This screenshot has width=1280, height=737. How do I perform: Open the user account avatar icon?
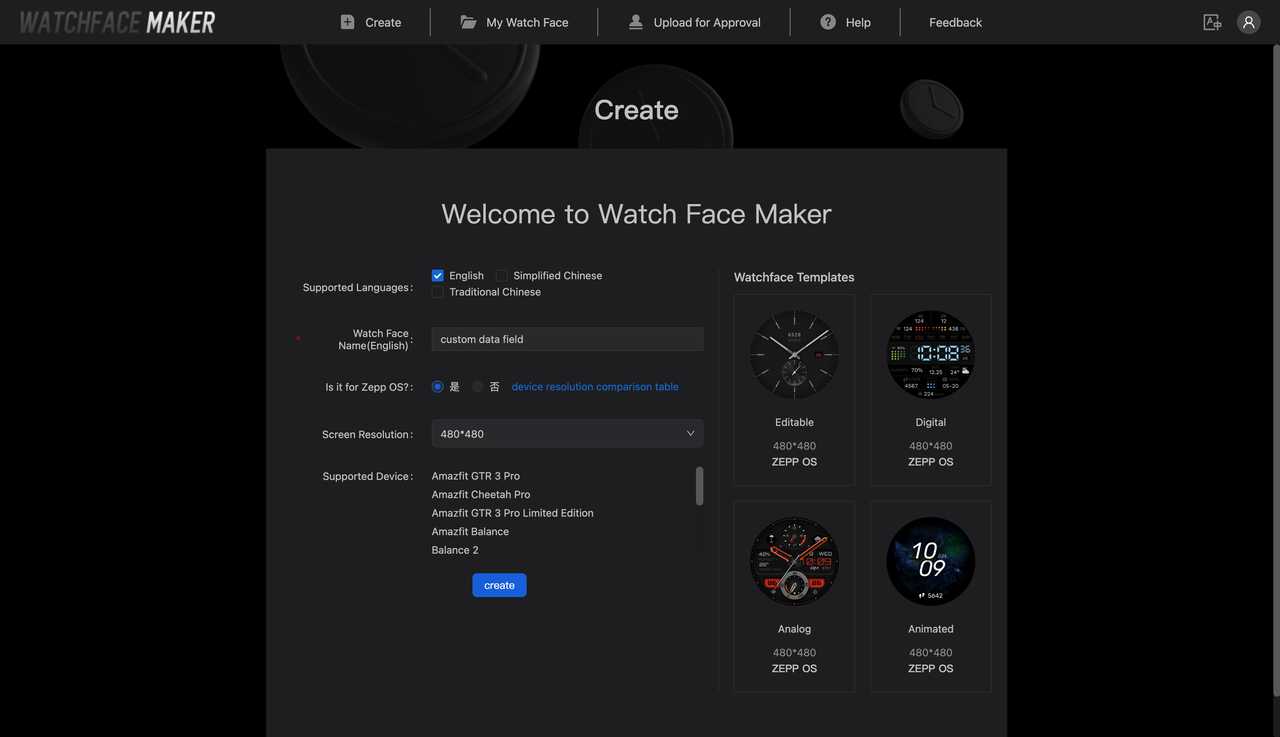click(1248, 22)
